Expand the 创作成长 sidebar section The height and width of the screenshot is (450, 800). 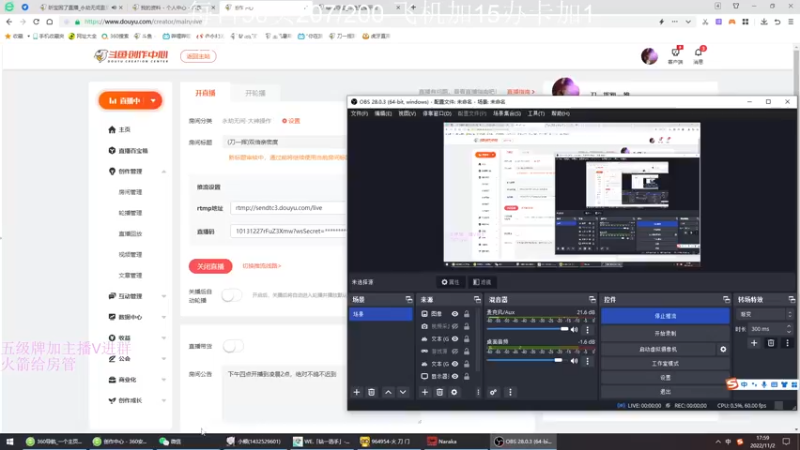164,401
